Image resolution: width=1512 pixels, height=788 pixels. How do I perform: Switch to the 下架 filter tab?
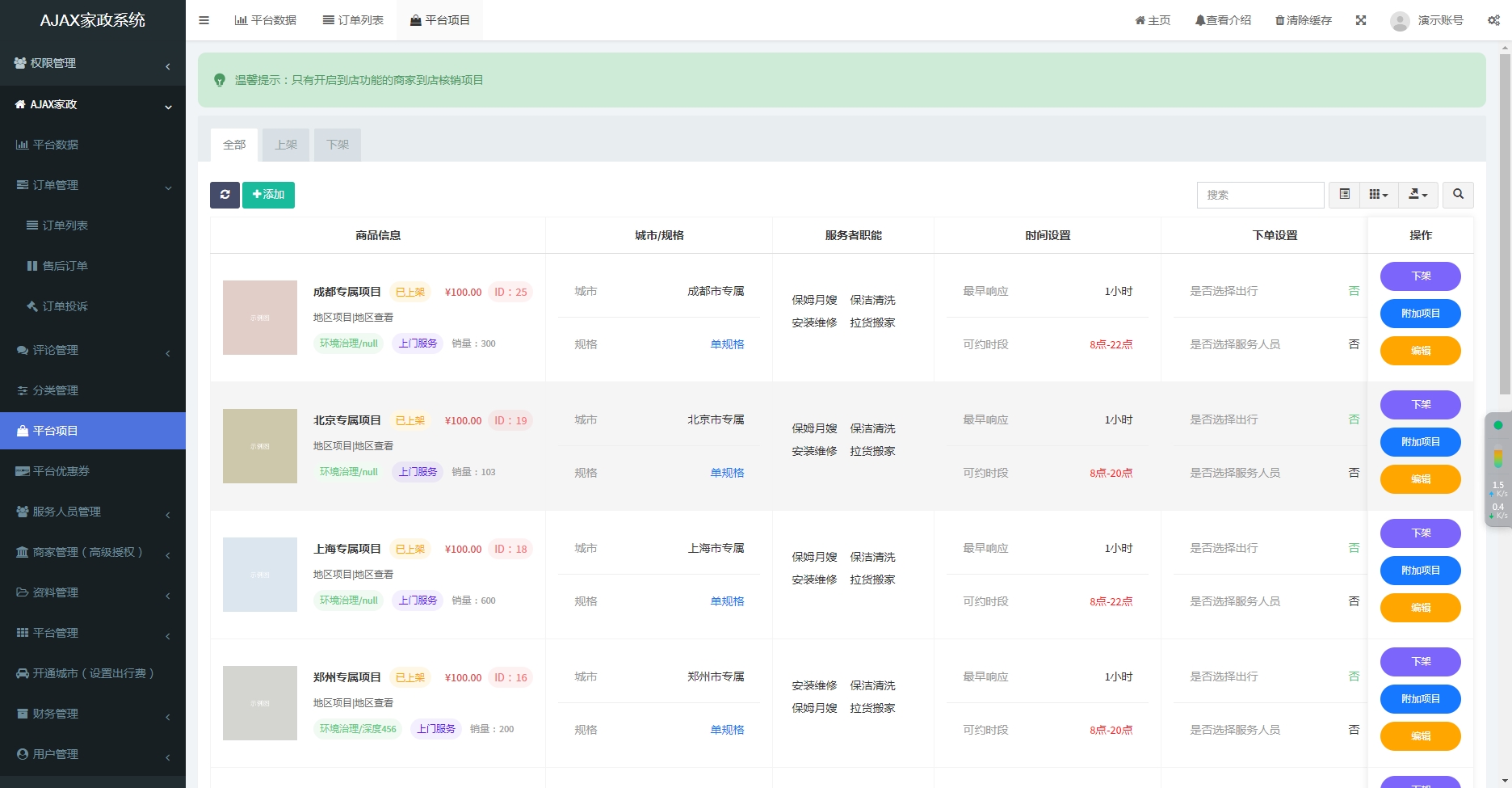[338, 145]
